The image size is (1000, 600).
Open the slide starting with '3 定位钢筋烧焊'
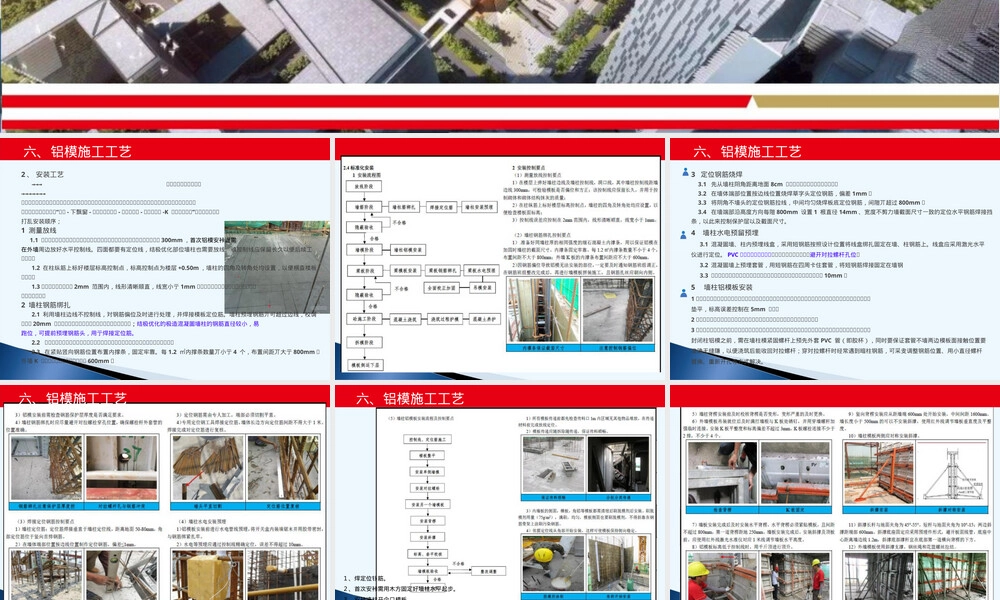click(835, 259)
